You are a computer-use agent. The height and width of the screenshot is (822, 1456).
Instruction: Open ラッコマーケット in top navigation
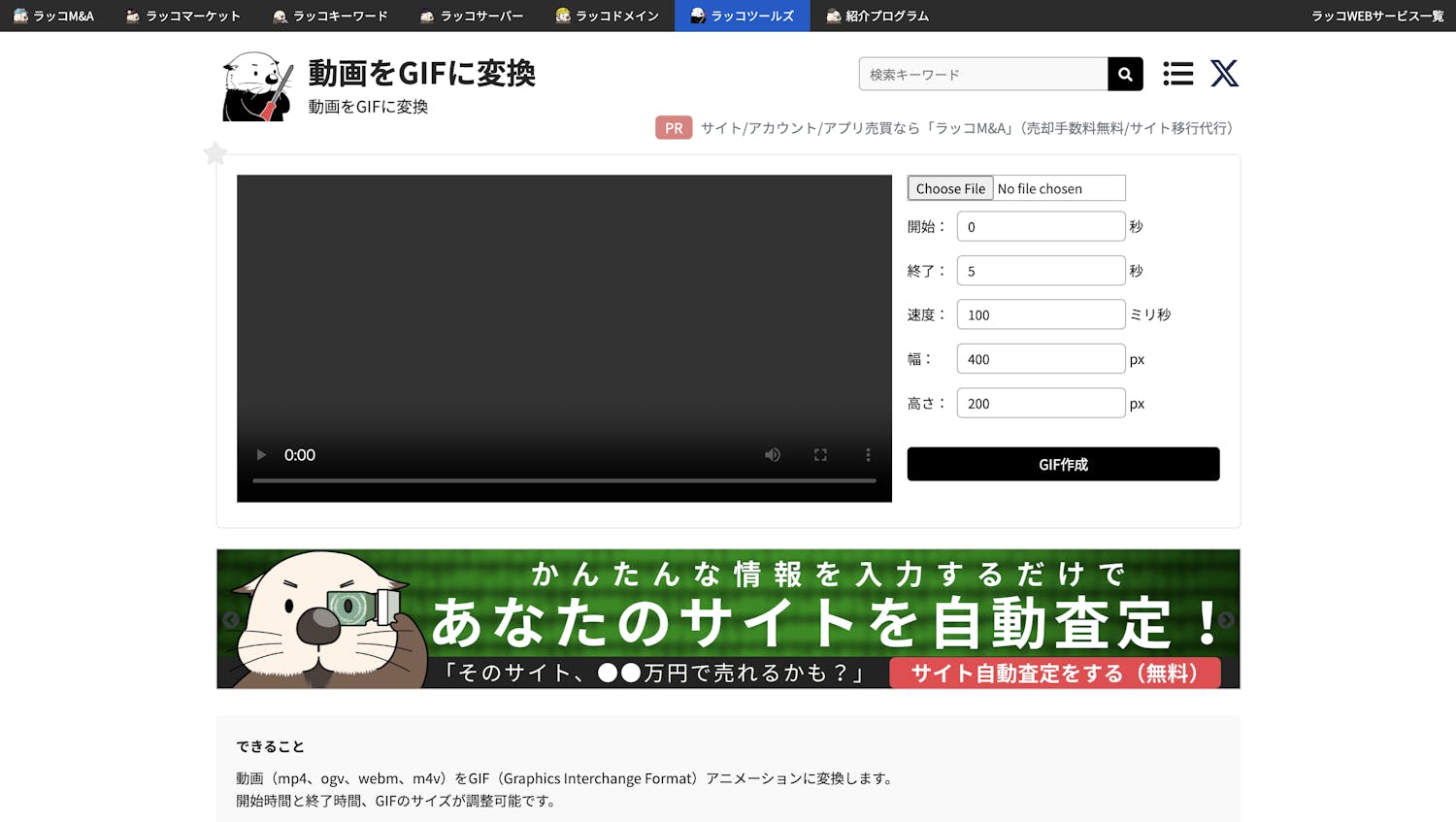[x=183, y=16]
